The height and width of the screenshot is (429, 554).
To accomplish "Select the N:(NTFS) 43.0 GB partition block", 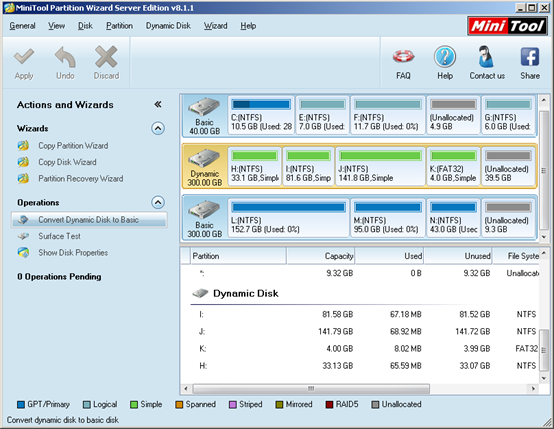I will (x=453, y=218).
